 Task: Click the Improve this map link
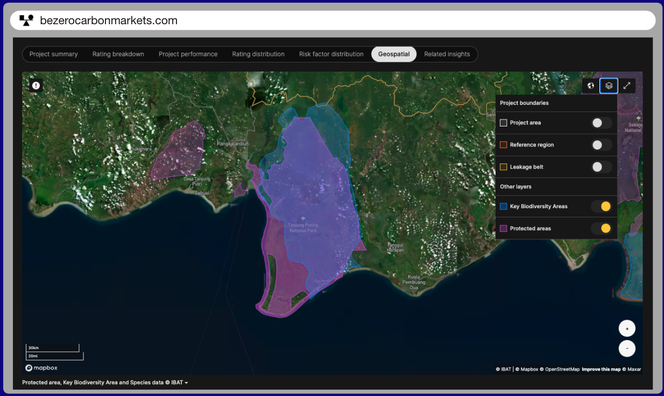pos(601,369)
